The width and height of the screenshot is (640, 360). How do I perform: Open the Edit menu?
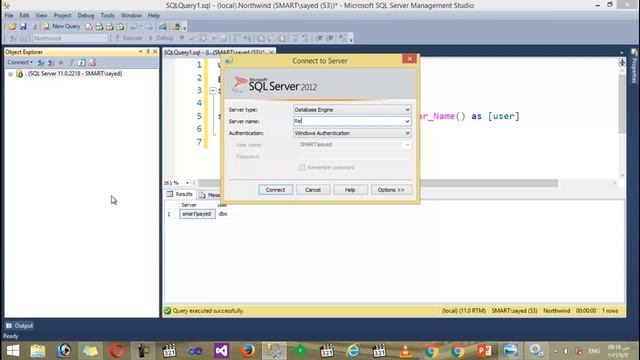point(24,15)
